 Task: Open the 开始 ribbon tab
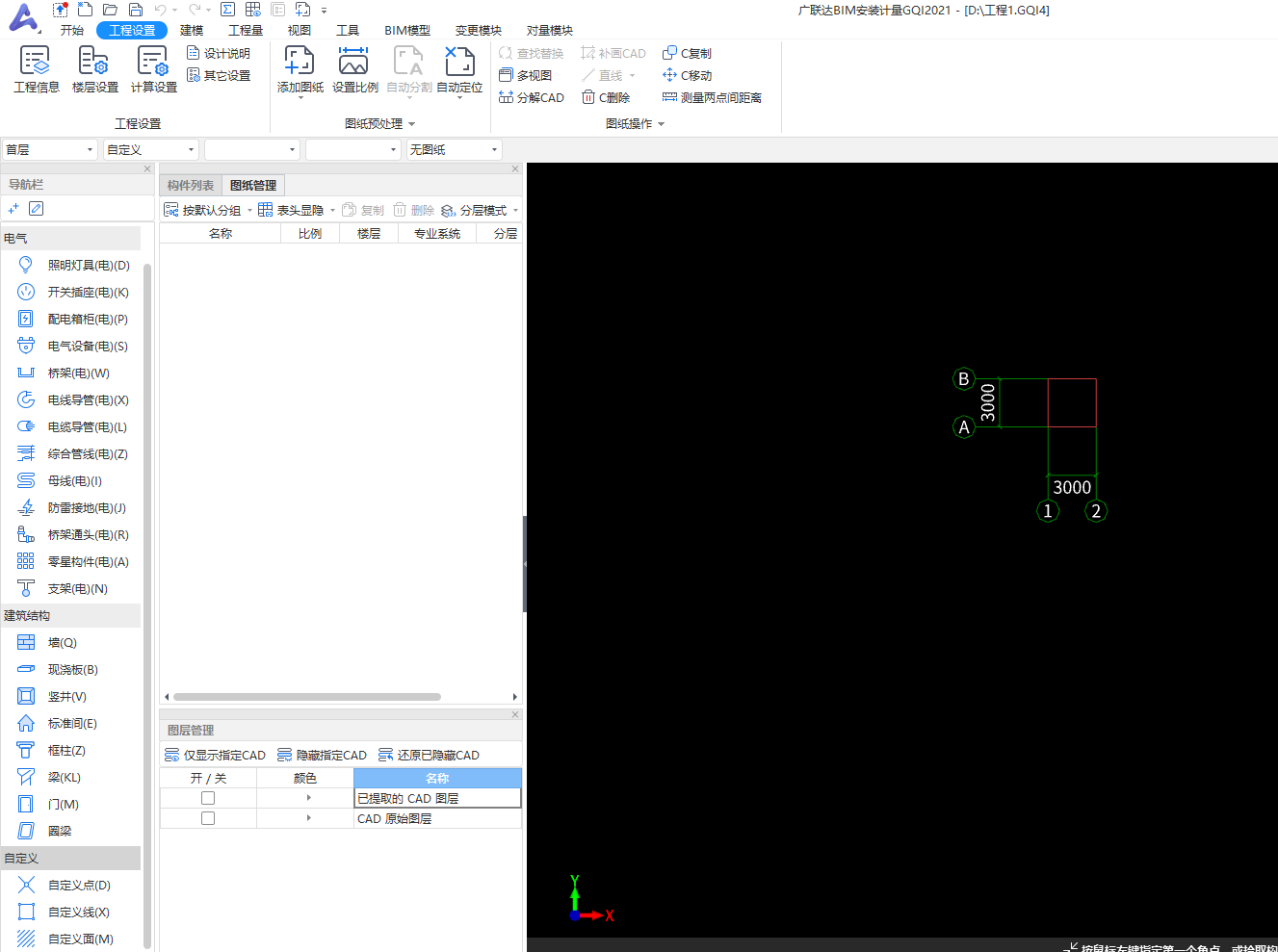[72, 30]
